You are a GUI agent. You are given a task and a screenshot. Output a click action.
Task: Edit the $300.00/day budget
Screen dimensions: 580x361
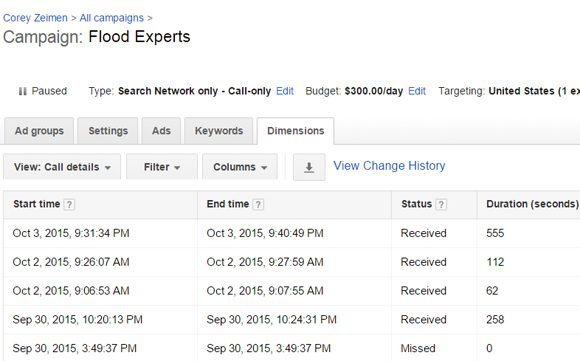(x=417, y=91)
